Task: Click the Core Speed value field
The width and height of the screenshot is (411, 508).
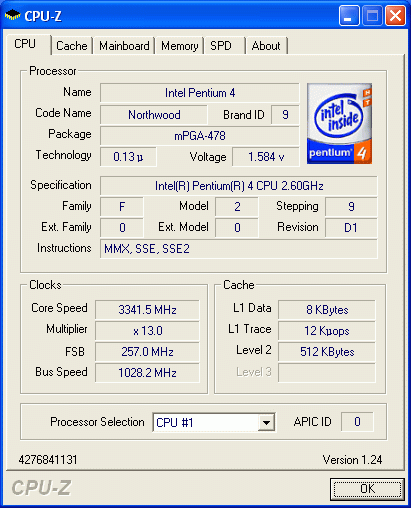Action: (x=147, y=310)
